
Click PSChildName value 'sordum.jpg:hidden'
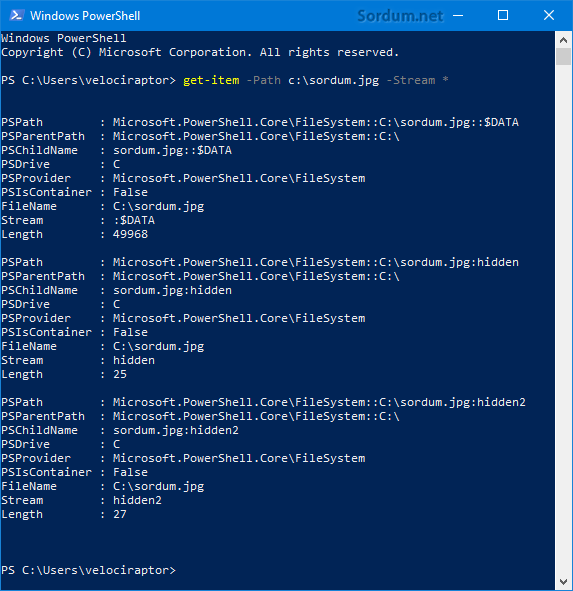click(172, 290)
